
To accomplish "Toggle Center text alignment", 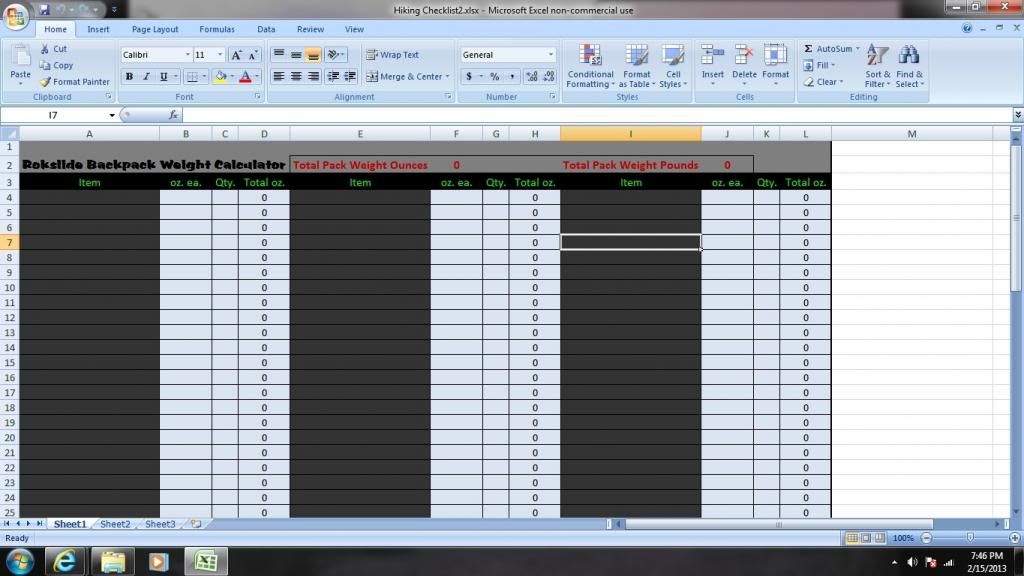I will (x=296, y=76).
